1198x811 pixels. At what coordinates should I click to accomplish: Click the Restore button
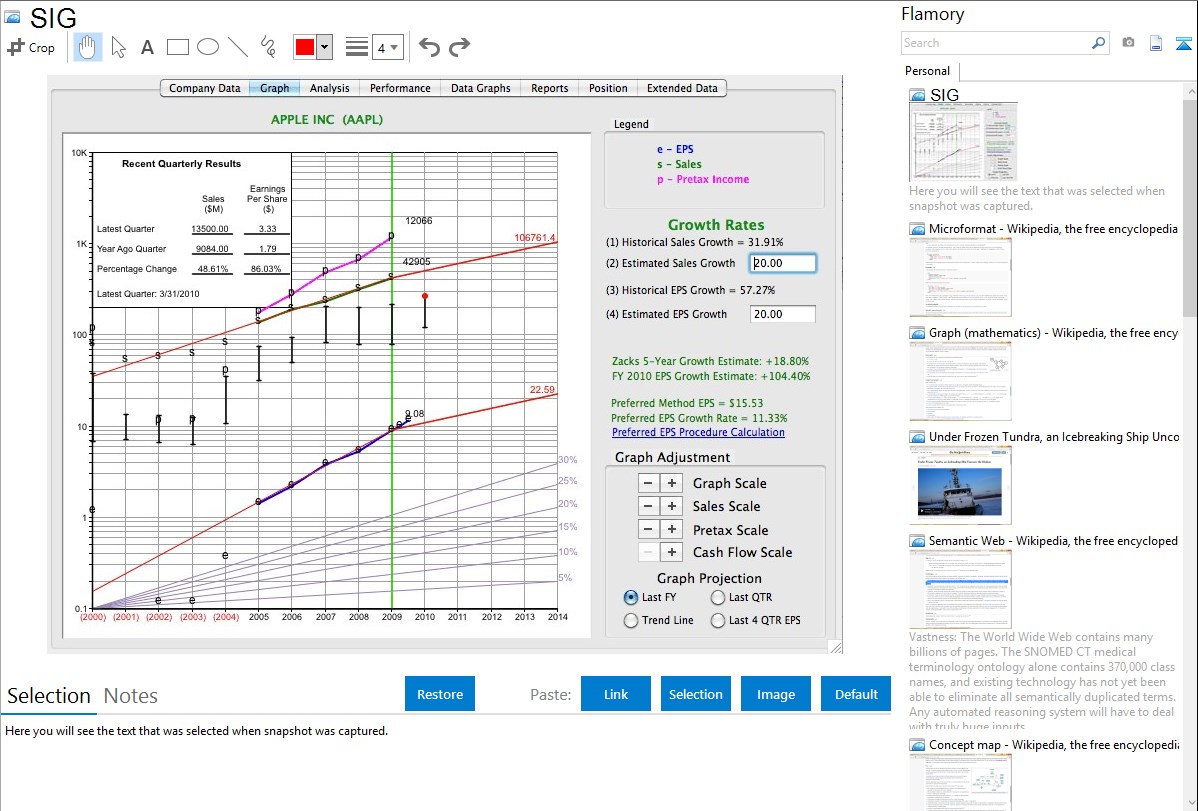coord(440,694)
